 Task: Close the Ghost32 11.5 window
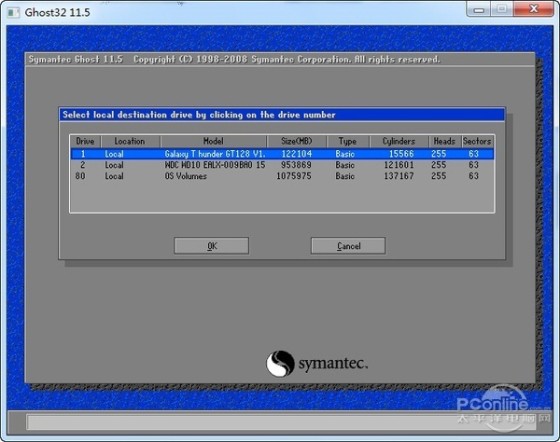[x=534, y=9]
